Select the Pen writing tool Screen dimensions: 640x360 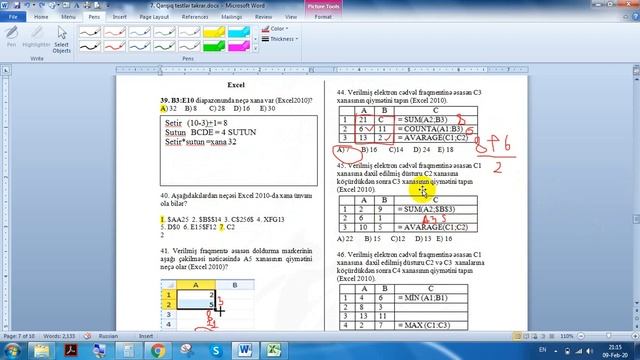coord(11,37)
